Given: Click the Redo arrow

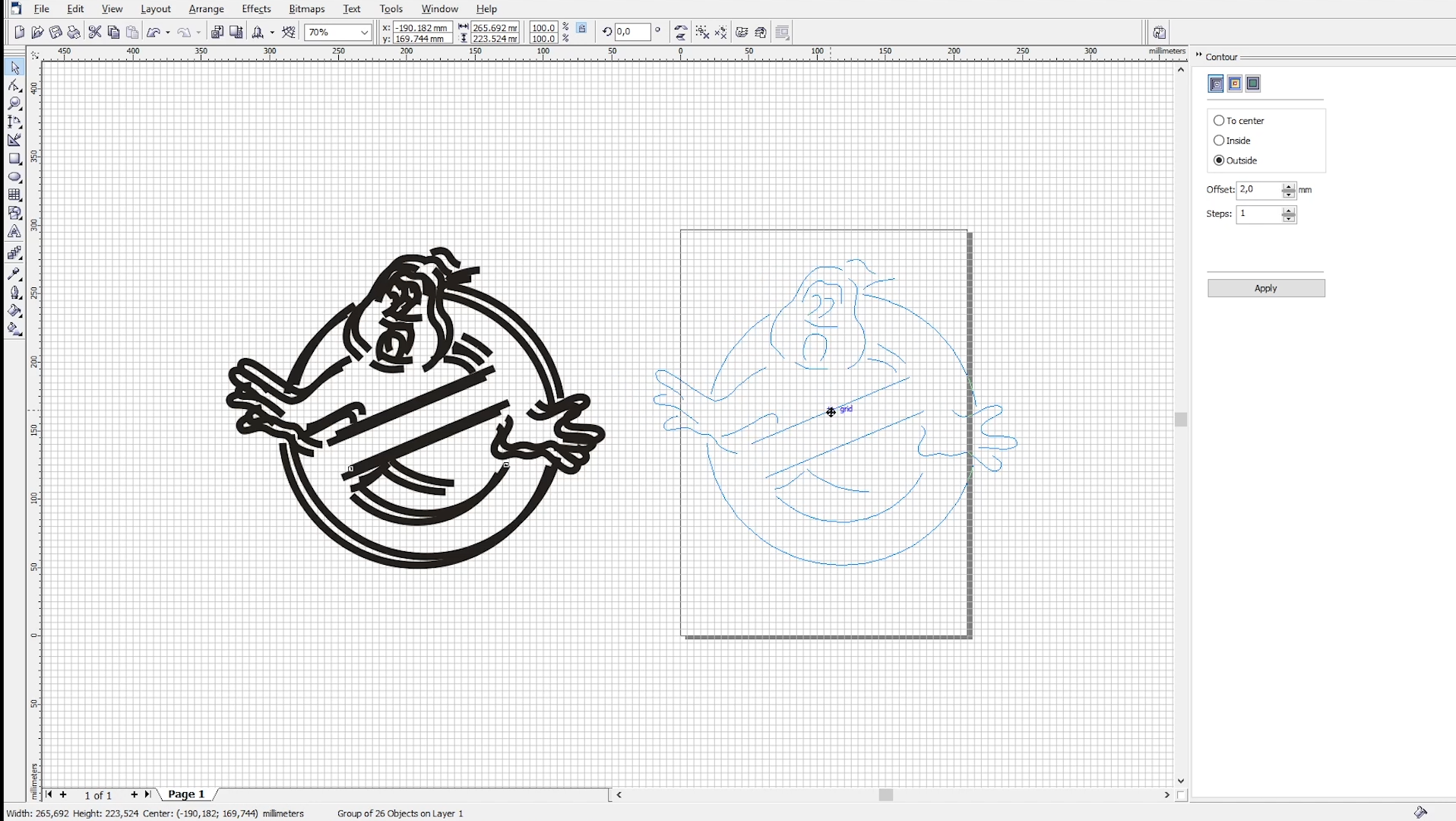Looking at the screenshot, I should point(184,32).
